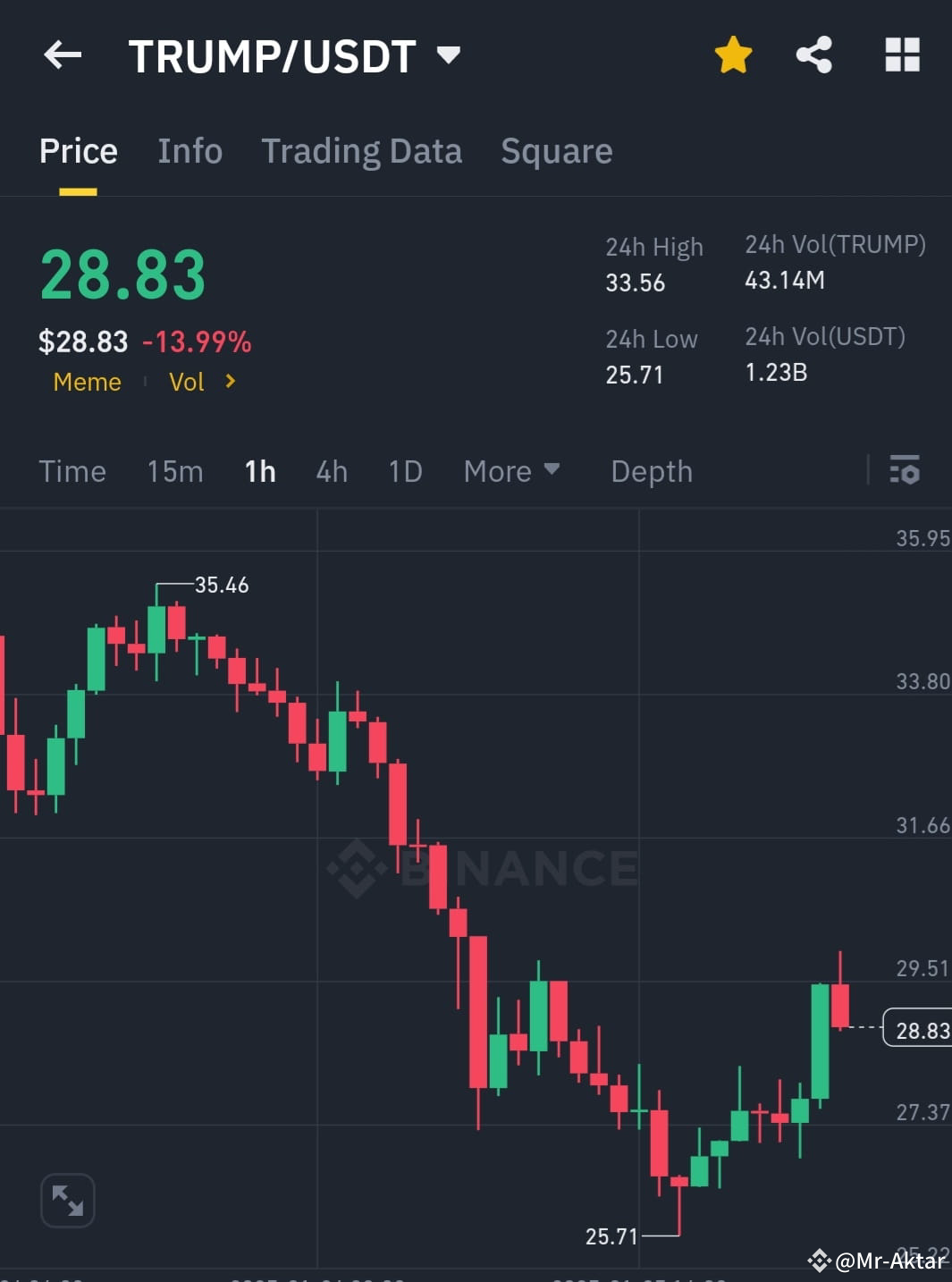
Task: Switch to the Trading Data tab
Action: pos(361,151)
